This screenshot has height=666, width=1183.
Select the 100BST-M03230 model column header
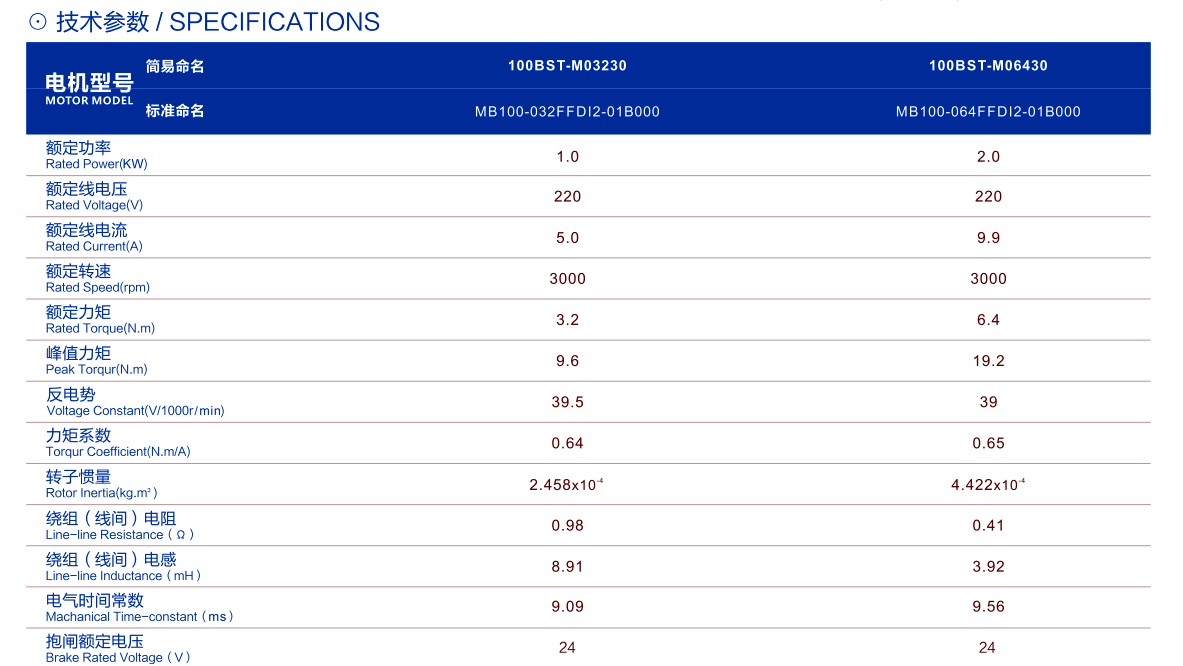click(x=567, y=66)
